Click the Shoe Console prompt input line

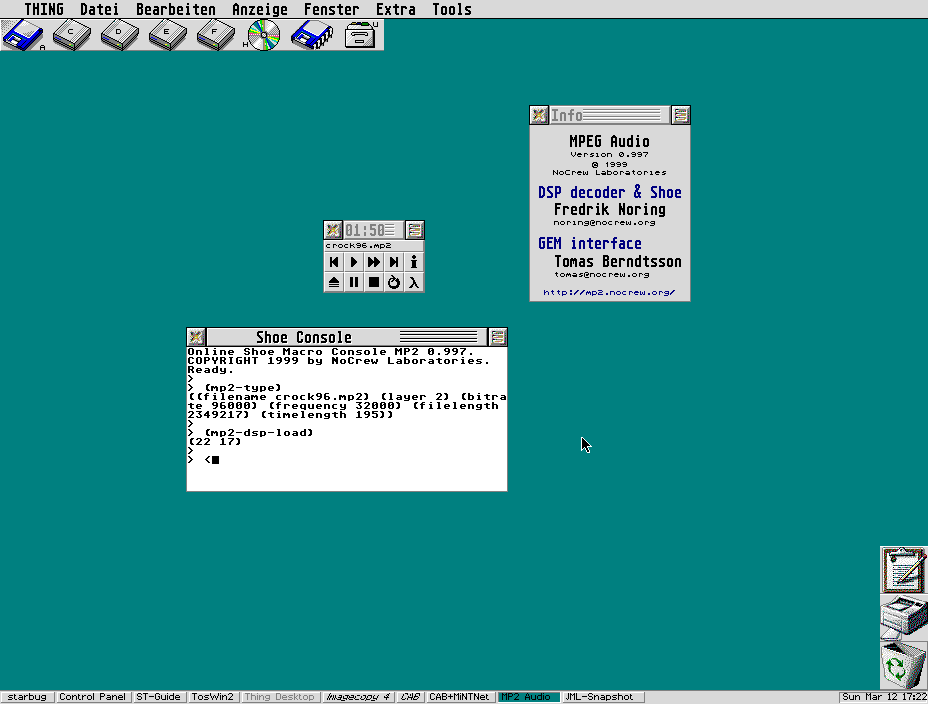click(347, 460)
